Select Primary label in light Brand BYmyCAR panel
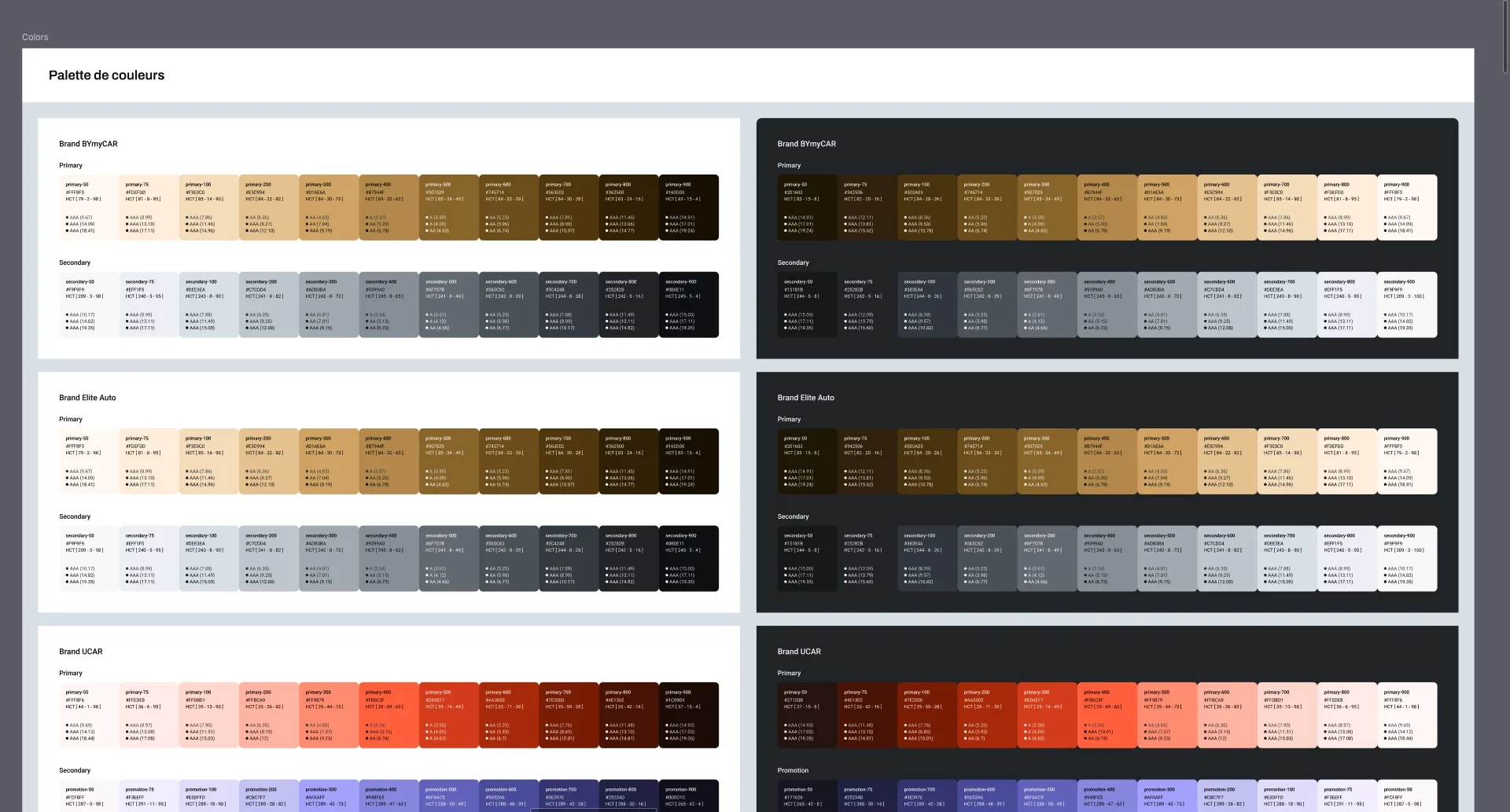 (71, 165)
